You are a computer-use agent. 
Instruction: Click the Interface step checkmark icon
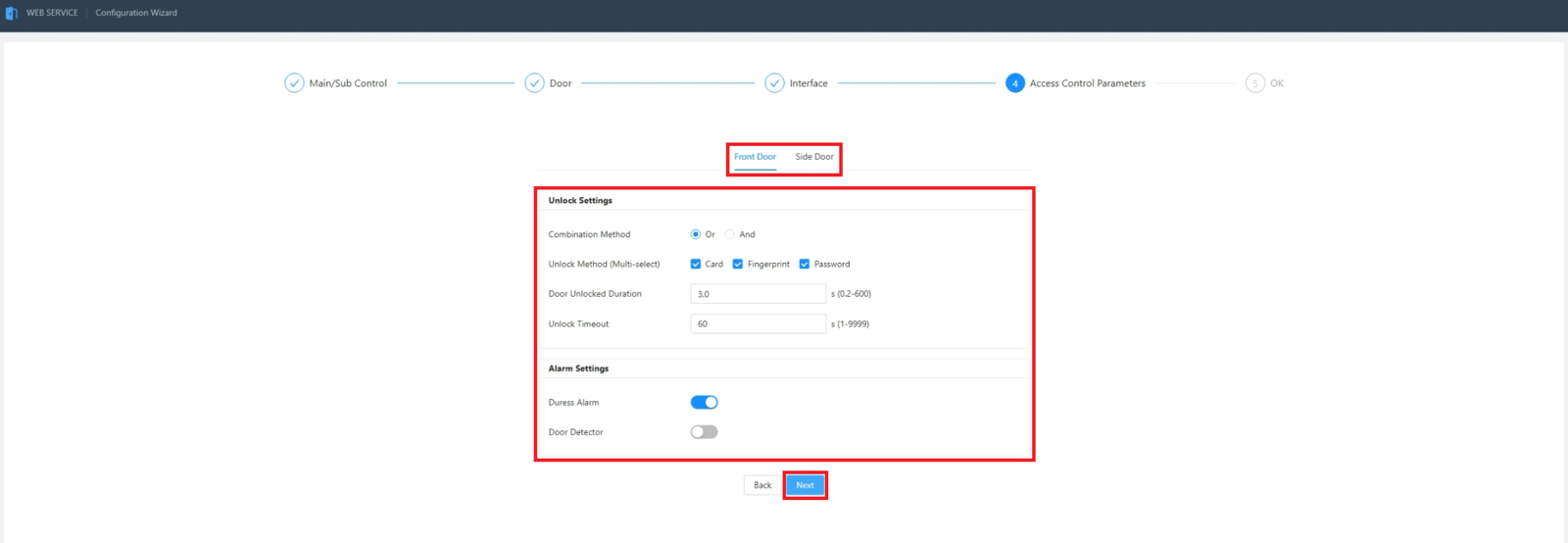tap(774, 83)
